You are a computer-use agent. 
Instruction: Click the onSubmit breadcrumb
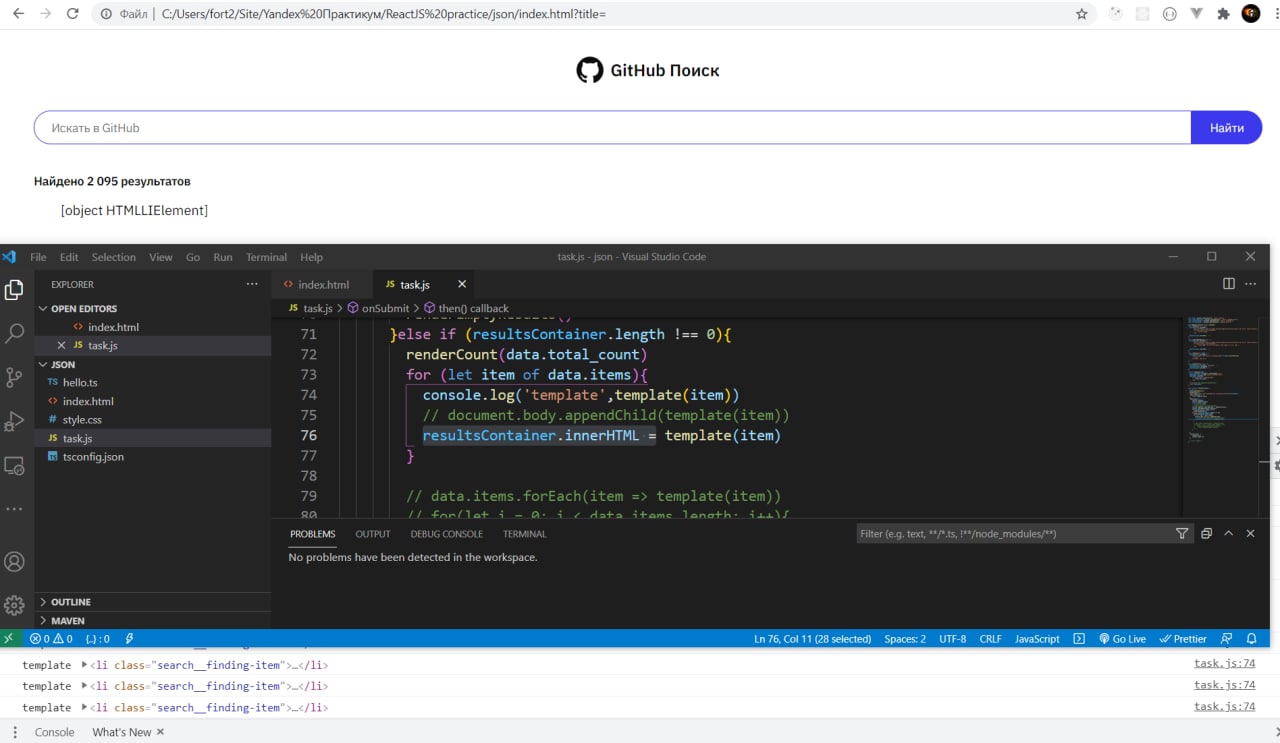pos(385,308)
